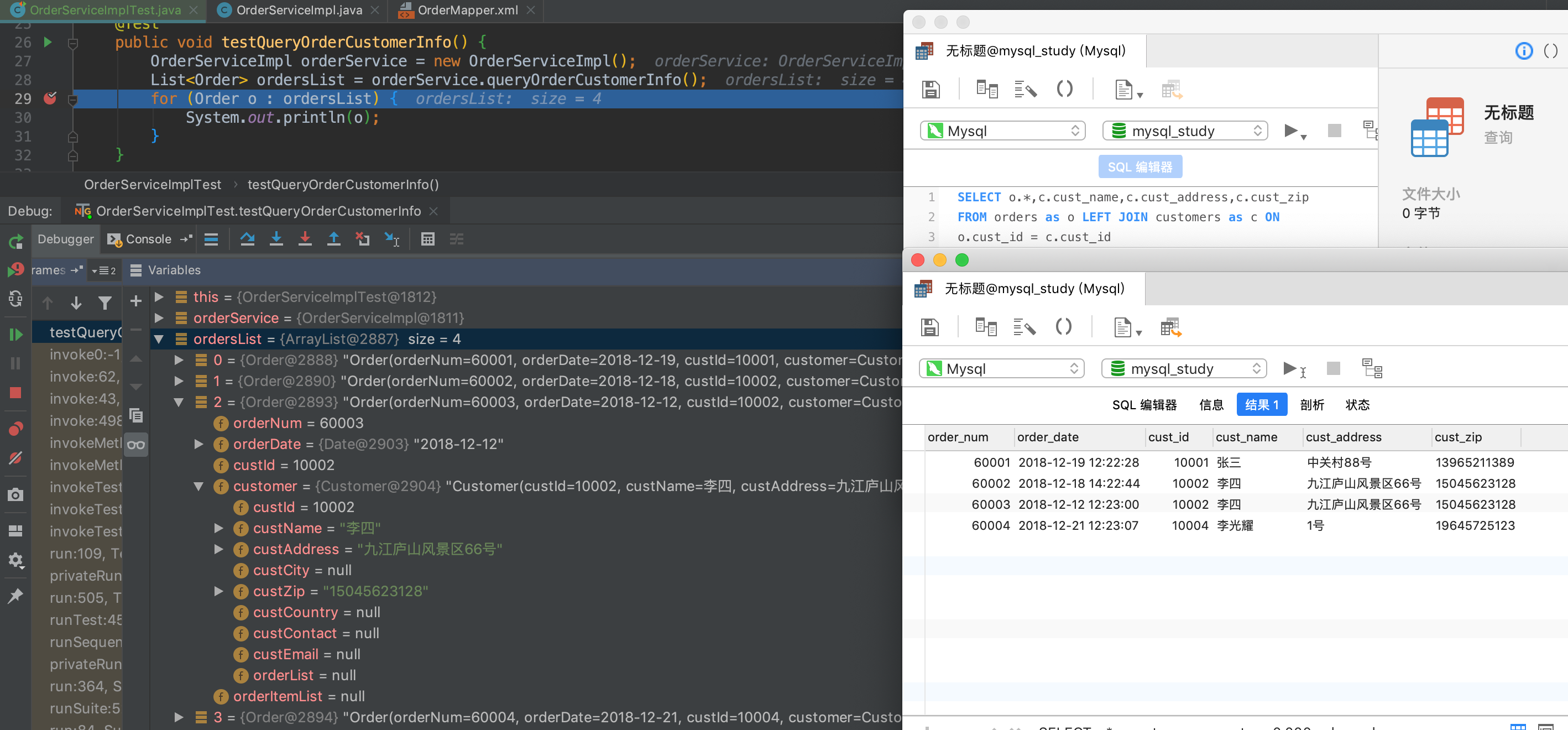Toggle the breakpoint on line 29
This screenshot has height=730, width=1568.
pos(50,98)
